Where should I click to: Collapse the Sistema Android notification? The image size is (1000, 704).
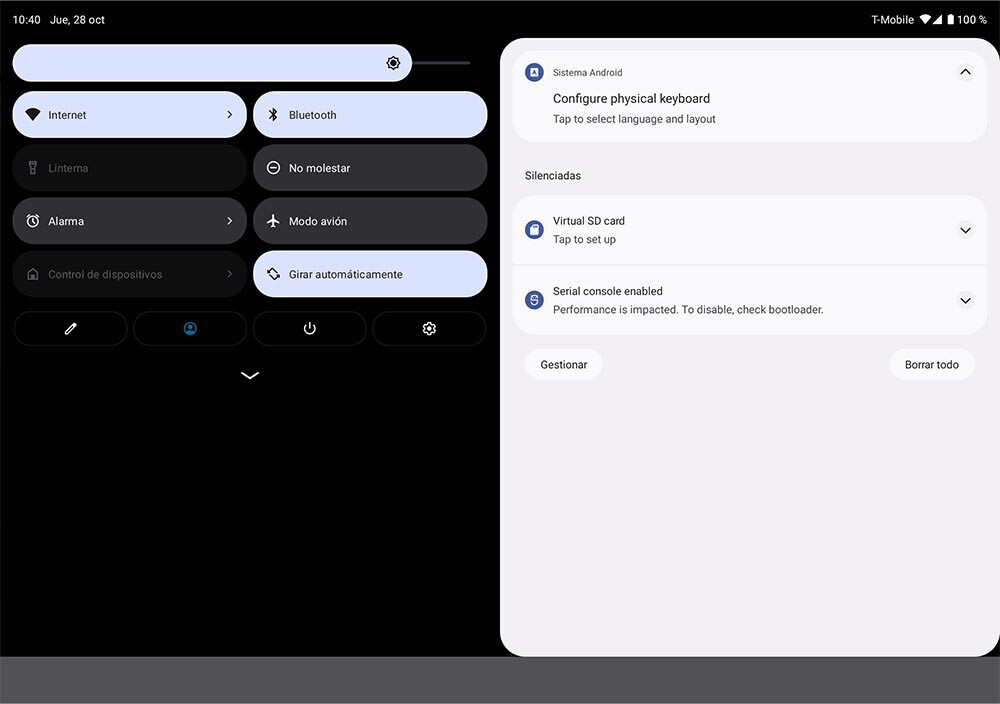(x=966, y=72)
